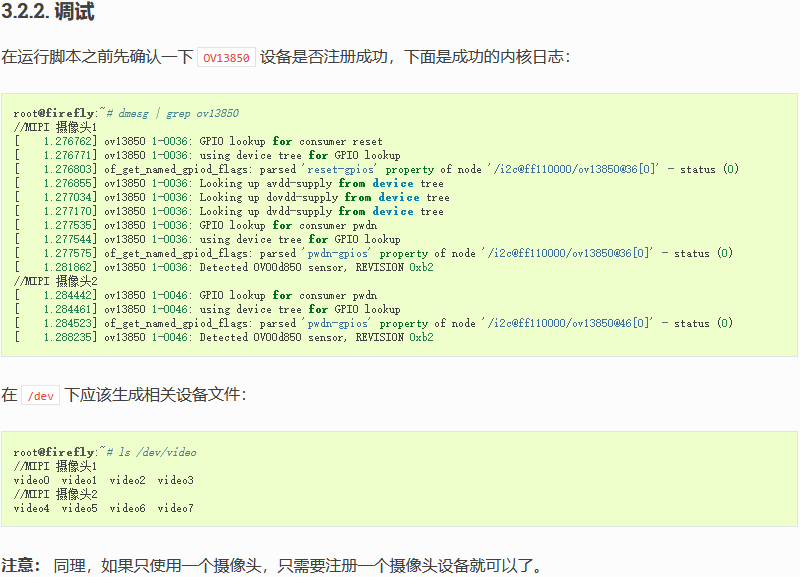Click log line with timestamp 1.276771
Viewport: 800px width, 577px height.
[x=208, y=155]
